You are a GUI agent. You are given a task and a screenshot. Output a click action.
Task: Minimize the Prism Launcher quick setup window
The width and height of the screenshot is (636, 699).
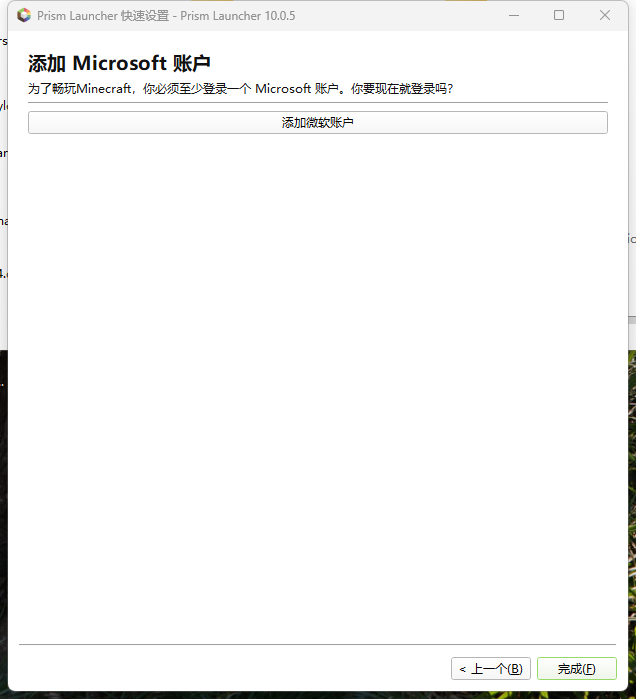(x=514, y=16)
